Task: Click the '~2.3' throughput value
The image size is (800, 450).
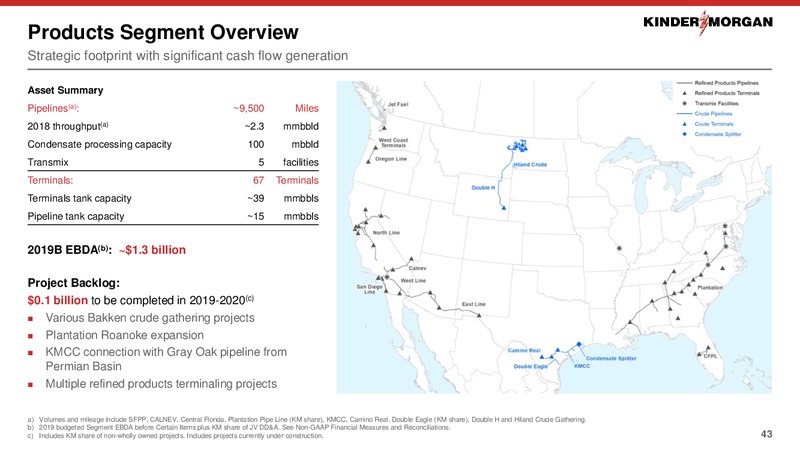Action: pos(254,126)
